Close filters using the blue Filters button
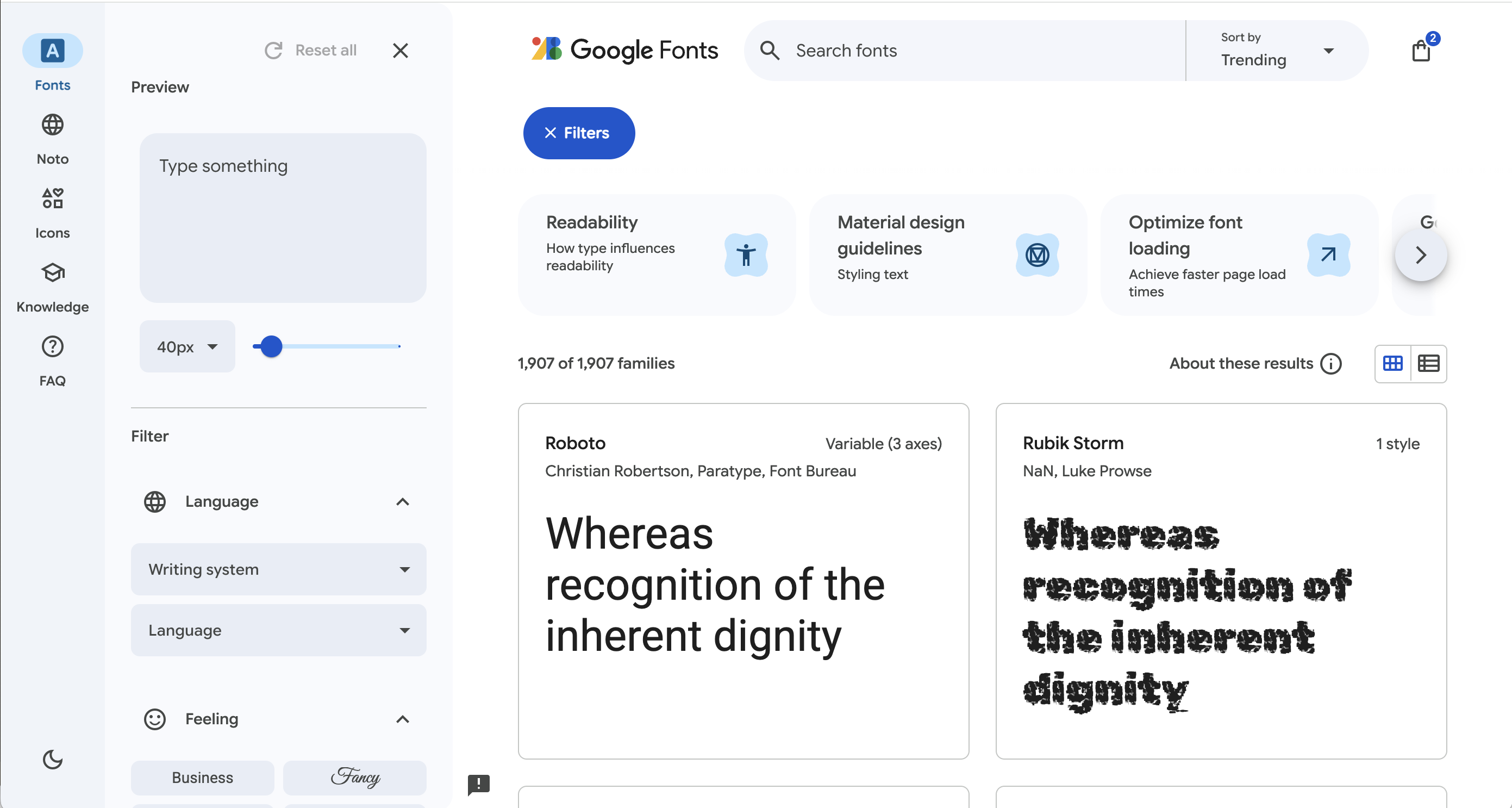This screenshot has height=808, width=1512. (x=578, y=133)
